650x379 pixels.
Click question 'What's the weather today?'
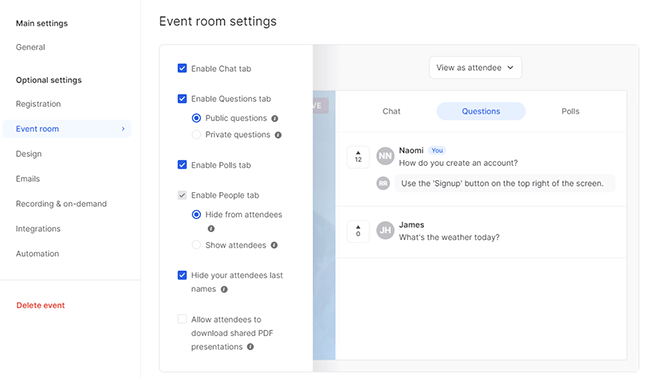[x=449, y=237]
